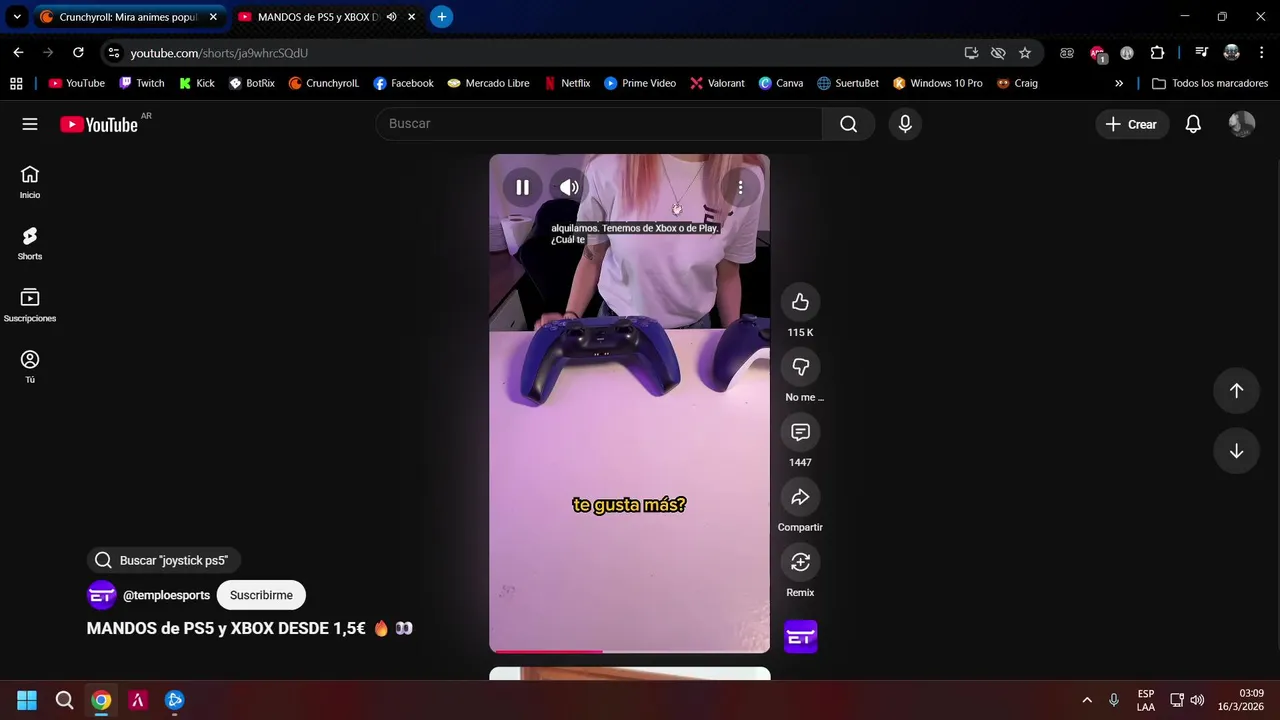
Task: Open the purple ET sound thumbnail
Action: pyautogui.click(x=800, y=636)
